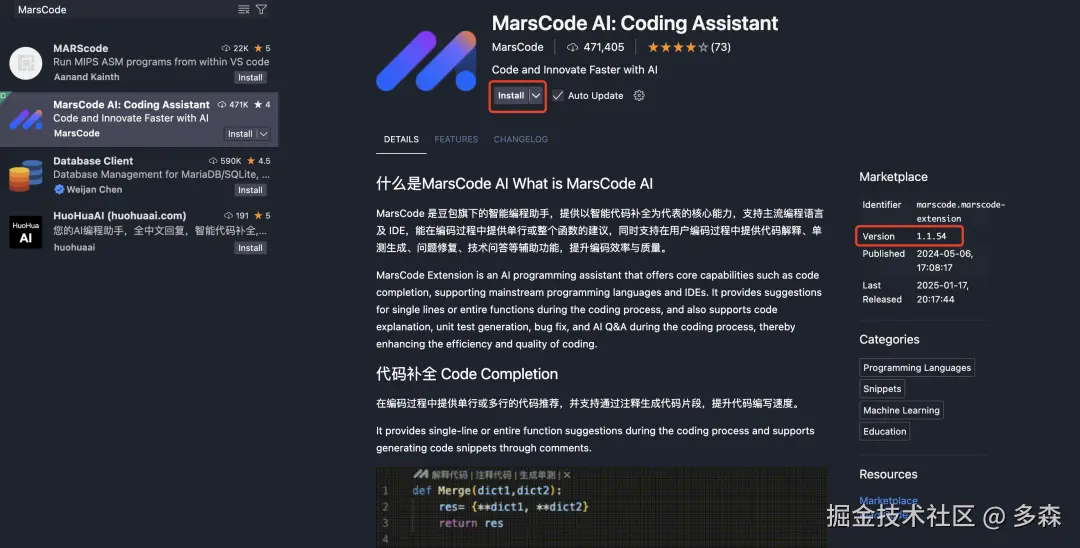Click the MarsCode AI list item logo
The width and height of the screenshot is (1080, 548).
pyautogui.click(x=25, y=120)
